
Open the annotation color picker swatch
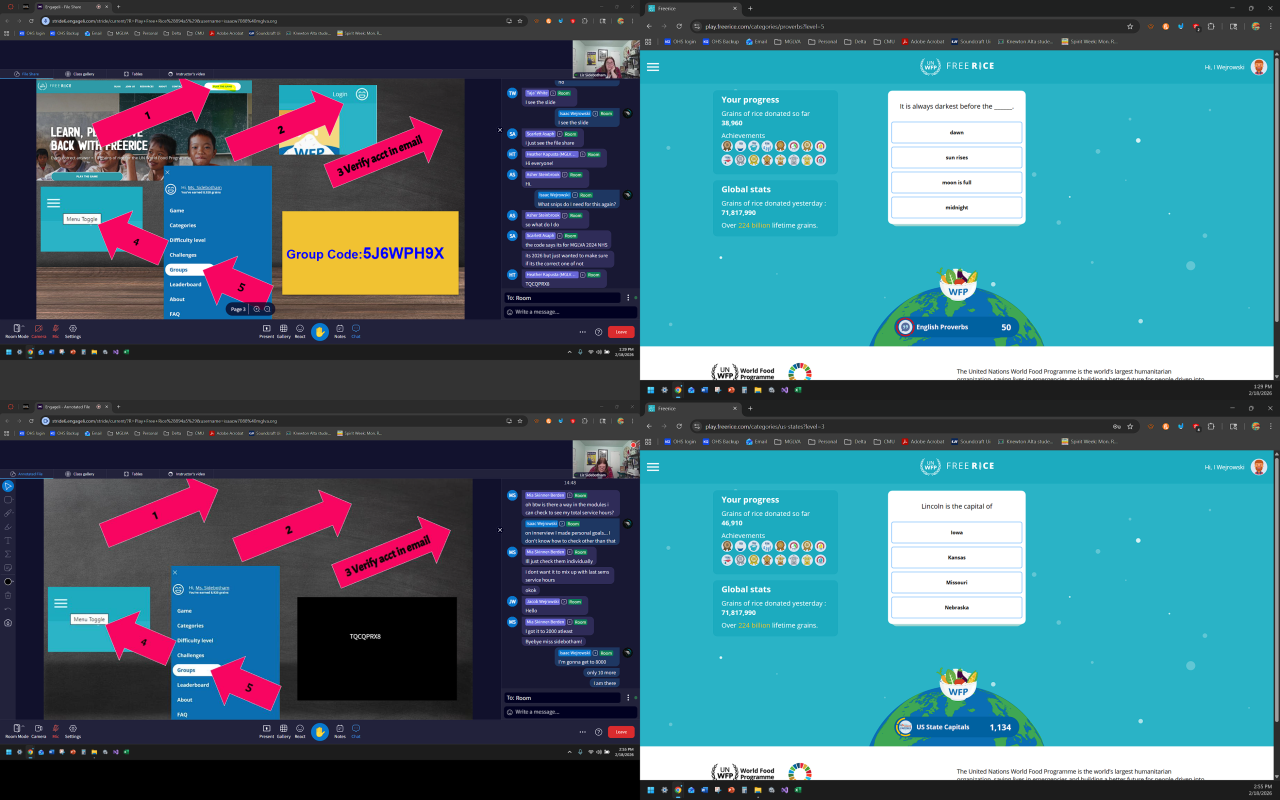click(8, 581)
